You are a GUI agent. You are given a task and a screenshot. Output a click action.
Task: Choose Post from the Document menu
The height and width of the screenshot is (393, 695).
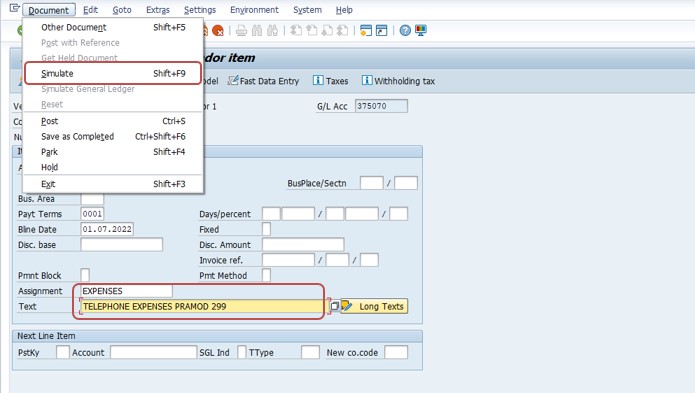tap(113, 121)
